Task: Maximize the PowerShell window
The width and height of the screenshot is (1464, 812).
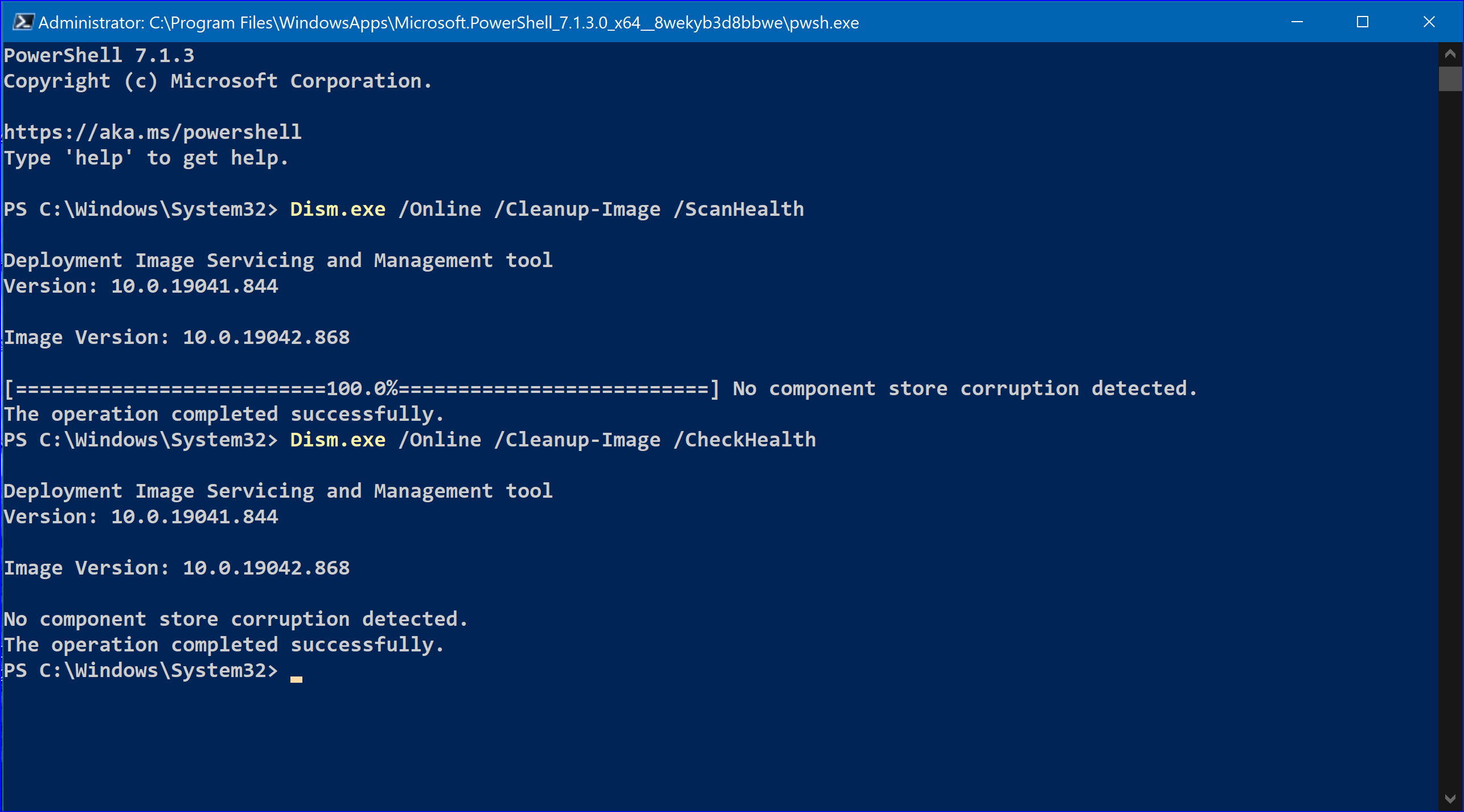Action: point(1363,22)
